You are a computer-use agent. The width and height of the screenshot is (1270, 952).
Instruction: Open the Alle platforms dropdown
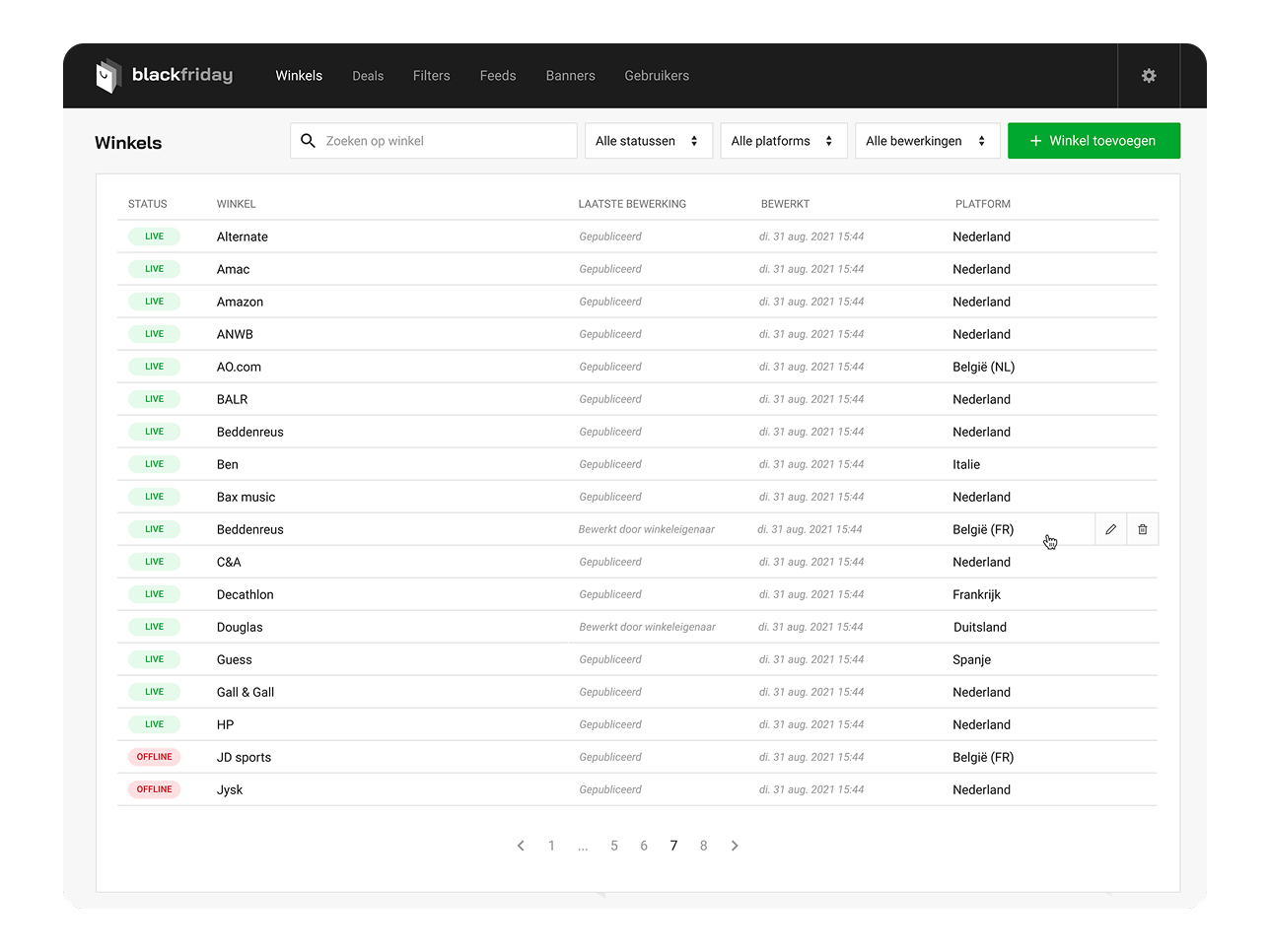pyautogui.click(x=783, y=141)
